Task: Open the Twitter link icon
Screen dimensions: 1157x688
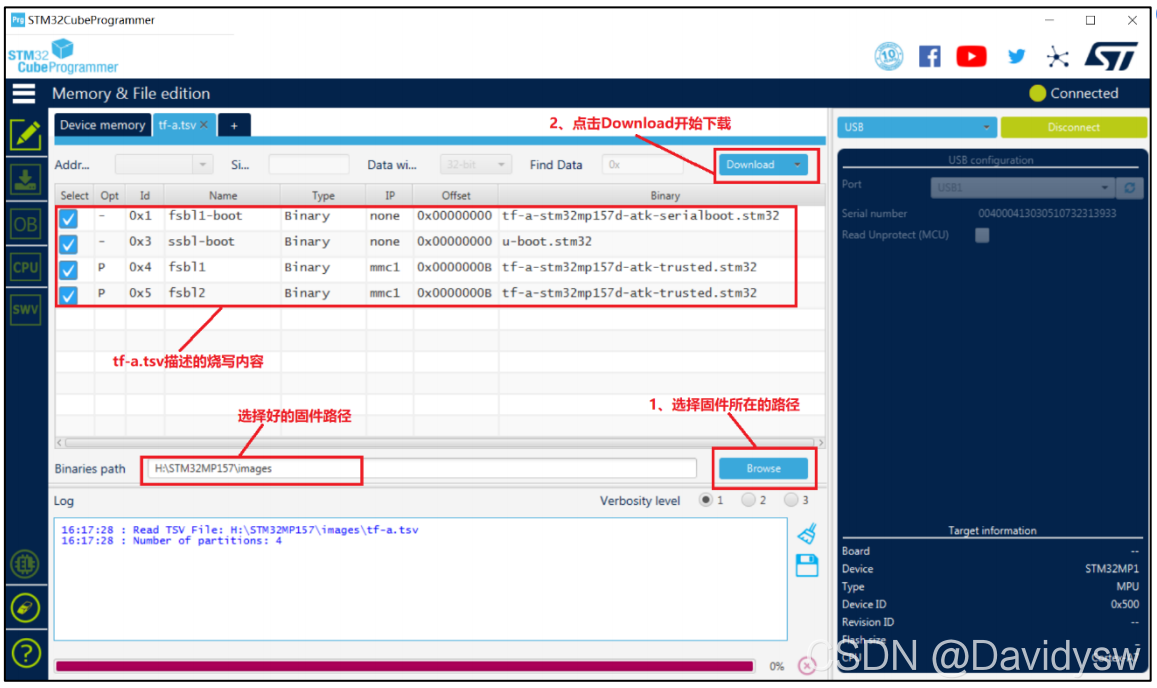Action: [x=1016, y=56]
